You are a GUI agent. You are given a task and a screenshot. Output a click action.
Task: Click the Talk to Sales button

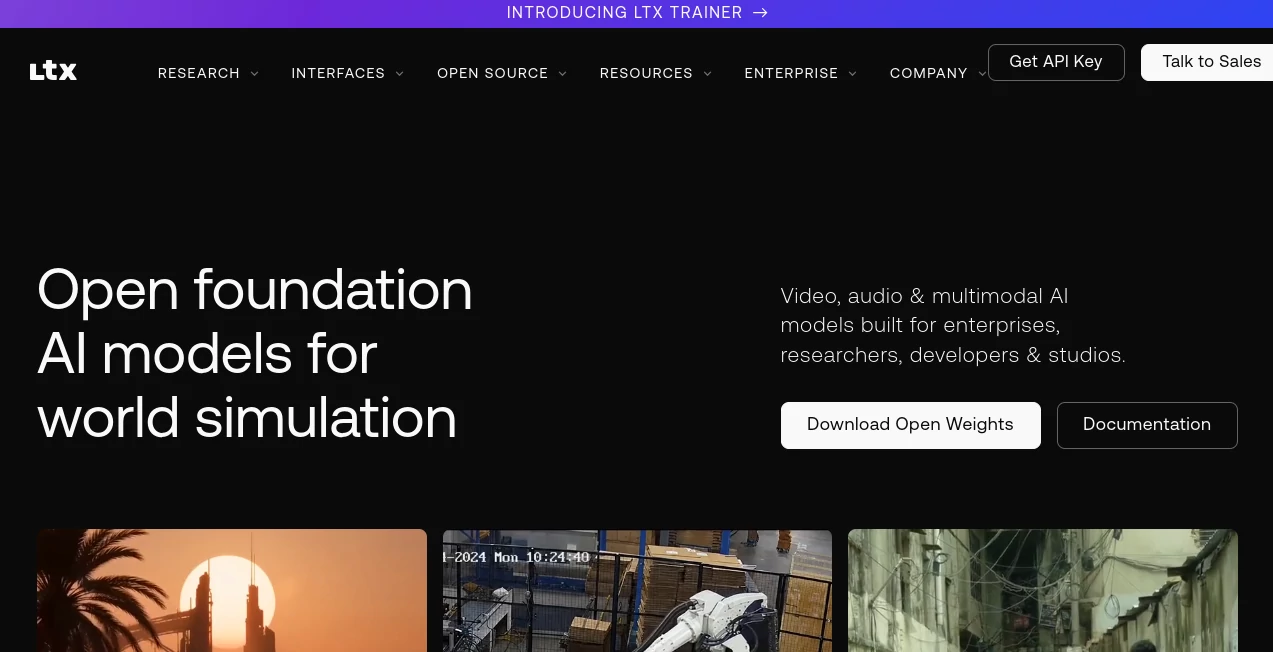click(1207, 62)
